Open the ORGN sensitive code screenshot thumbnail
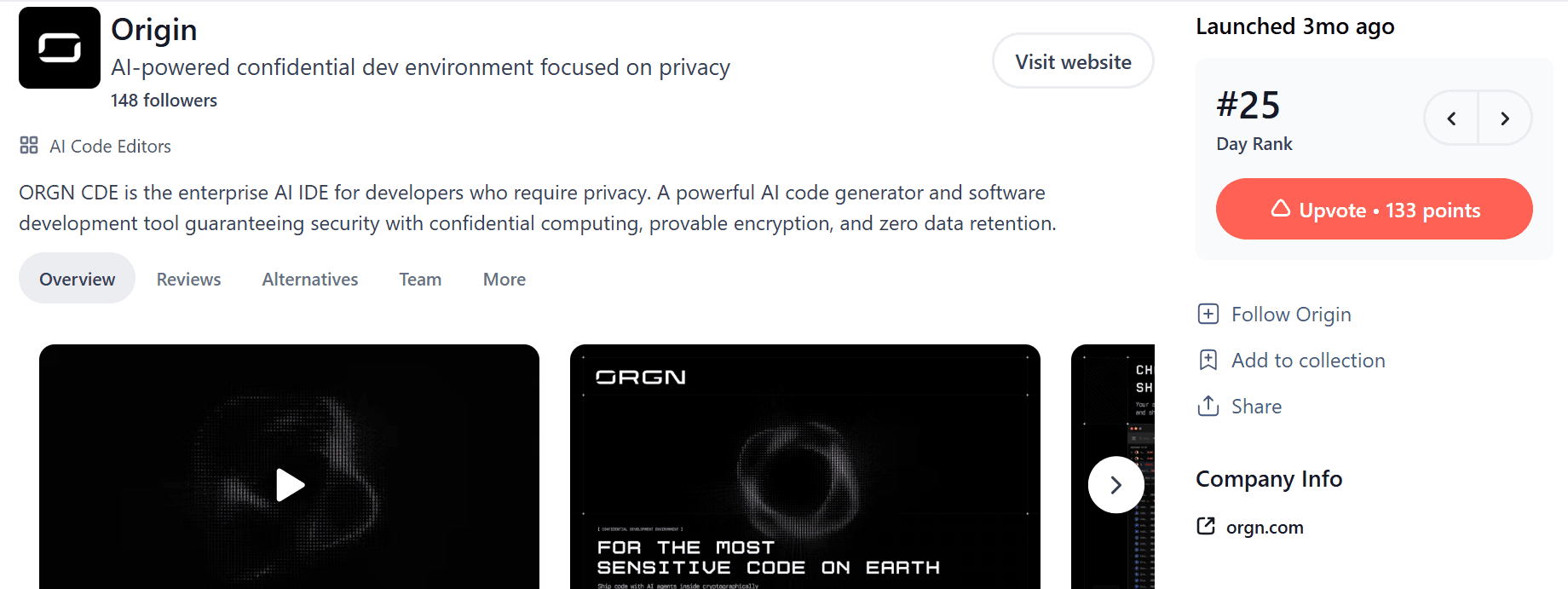 [x=805, y=467]
